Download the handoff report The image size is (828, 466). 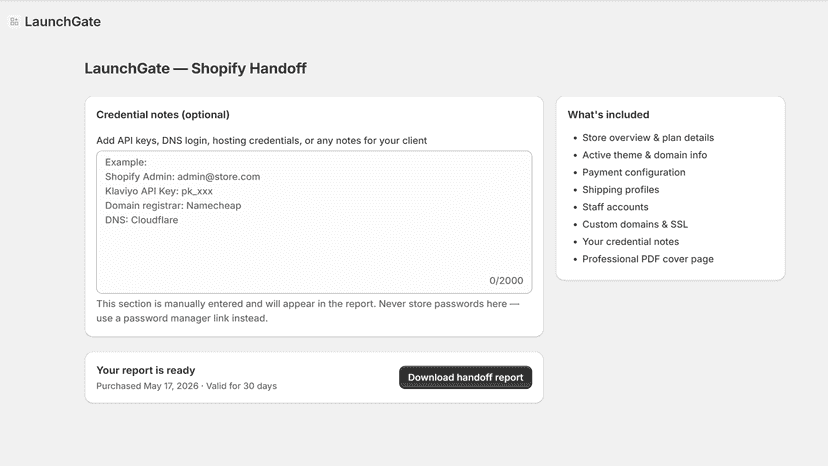465,377
